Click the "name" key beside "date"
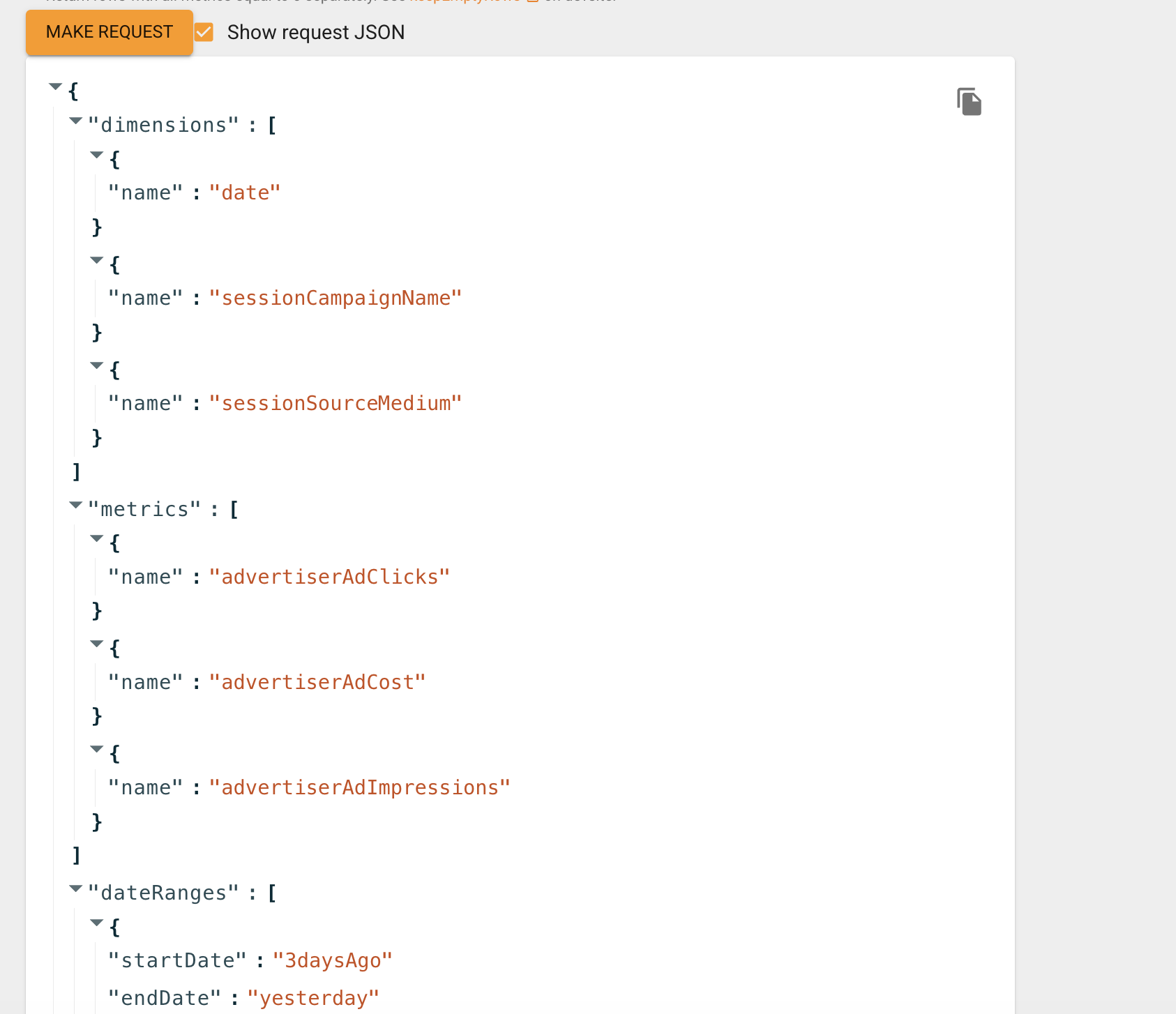1176x1014 pixels. (x=146, y=192)
